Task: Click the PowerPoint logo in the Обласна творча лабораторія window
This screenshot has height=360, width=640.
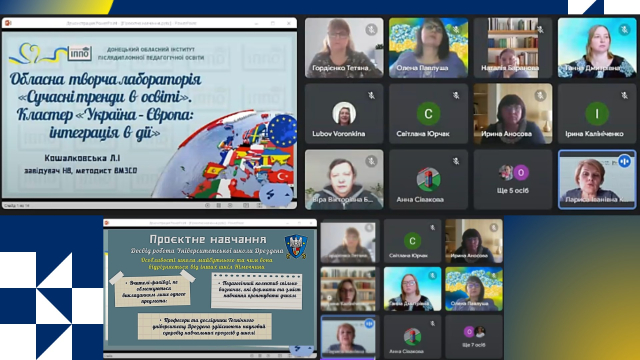Action: (x=8, y=23)
